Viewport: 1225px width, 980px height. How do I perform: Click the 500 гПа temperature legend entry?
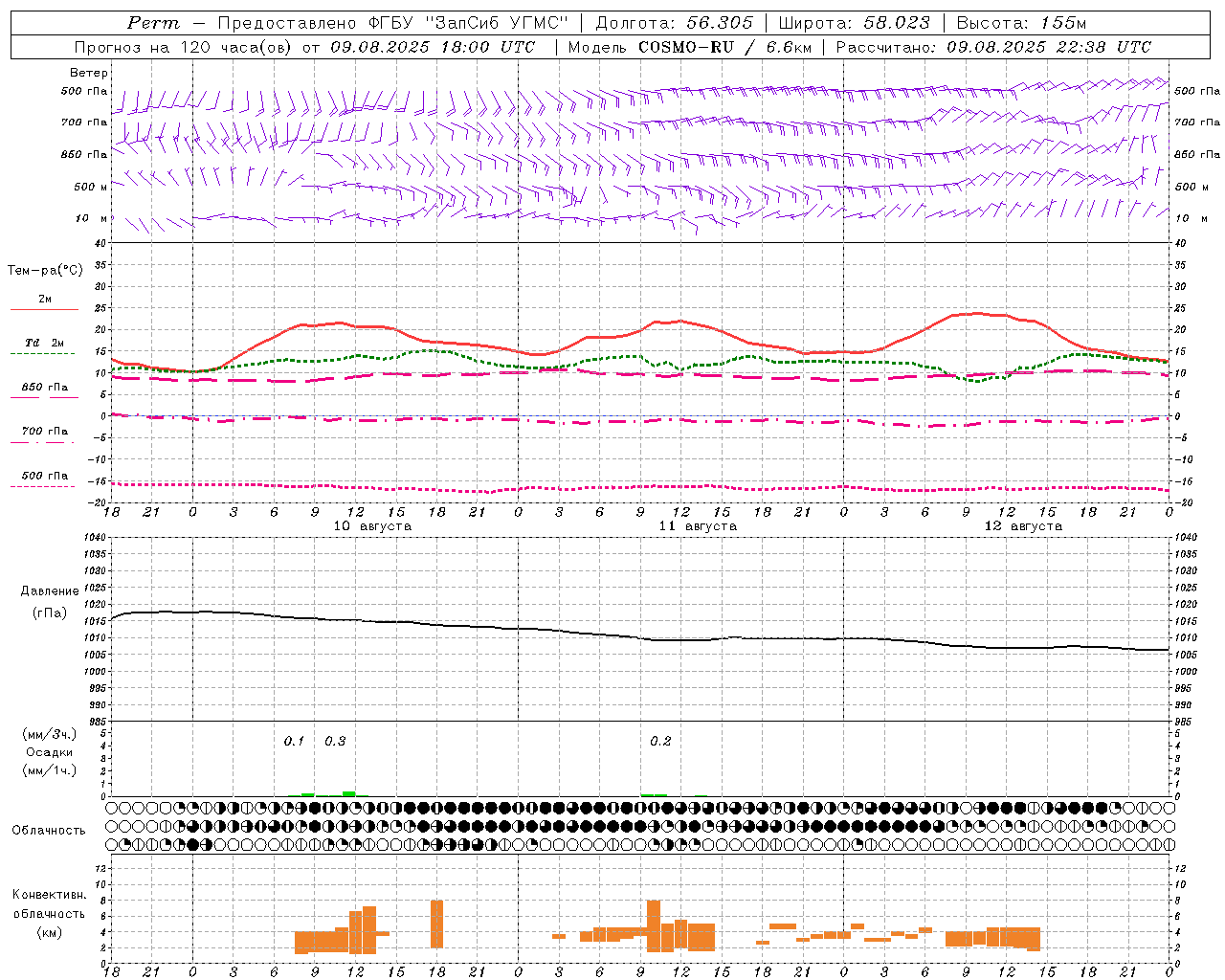(x=44, y=476)
